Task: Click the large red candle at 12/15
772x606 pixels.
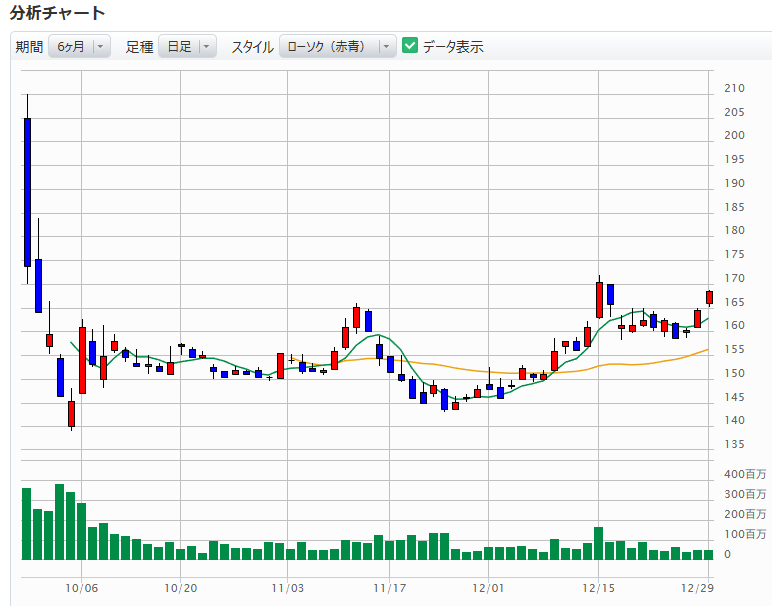Action: 599,299
